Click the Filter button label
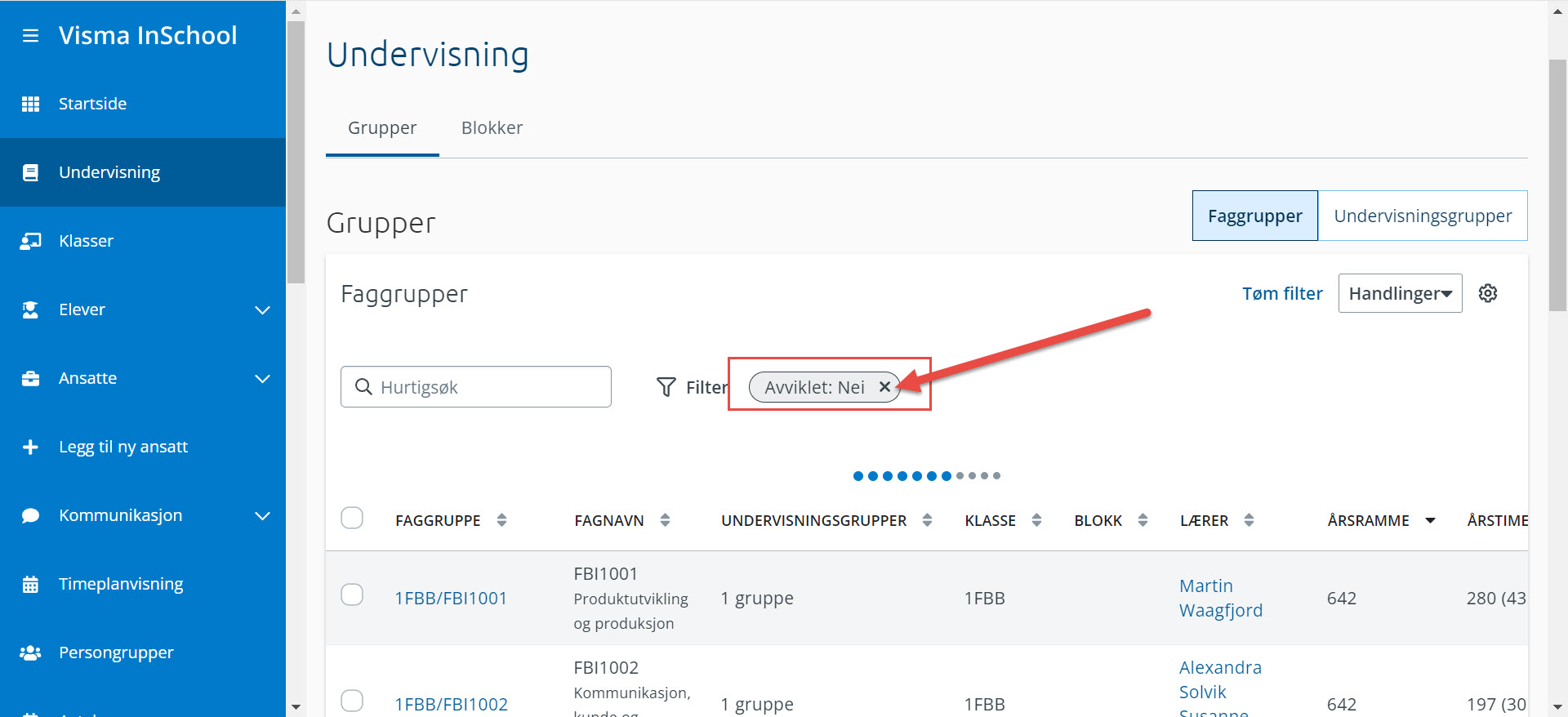1568x717 pixels. tap(706, 387)
